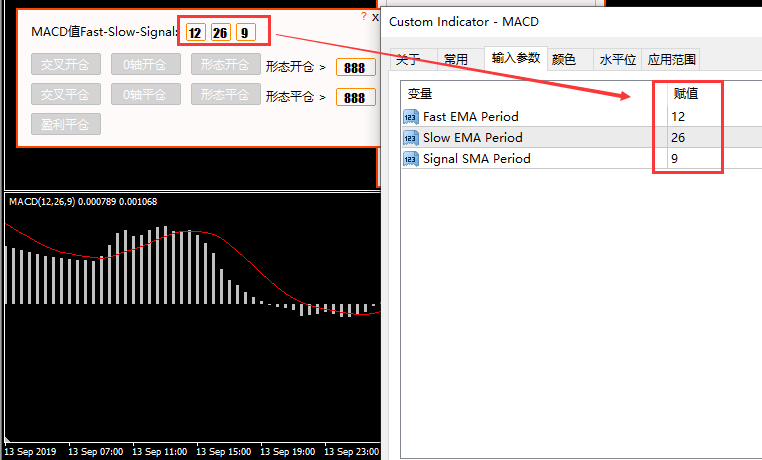The width and height of the screenshot is (762, 460).
Task: Click the 形态开仓 threshold field showing 888
Action: pyautogui.click(x=355, y=68)
